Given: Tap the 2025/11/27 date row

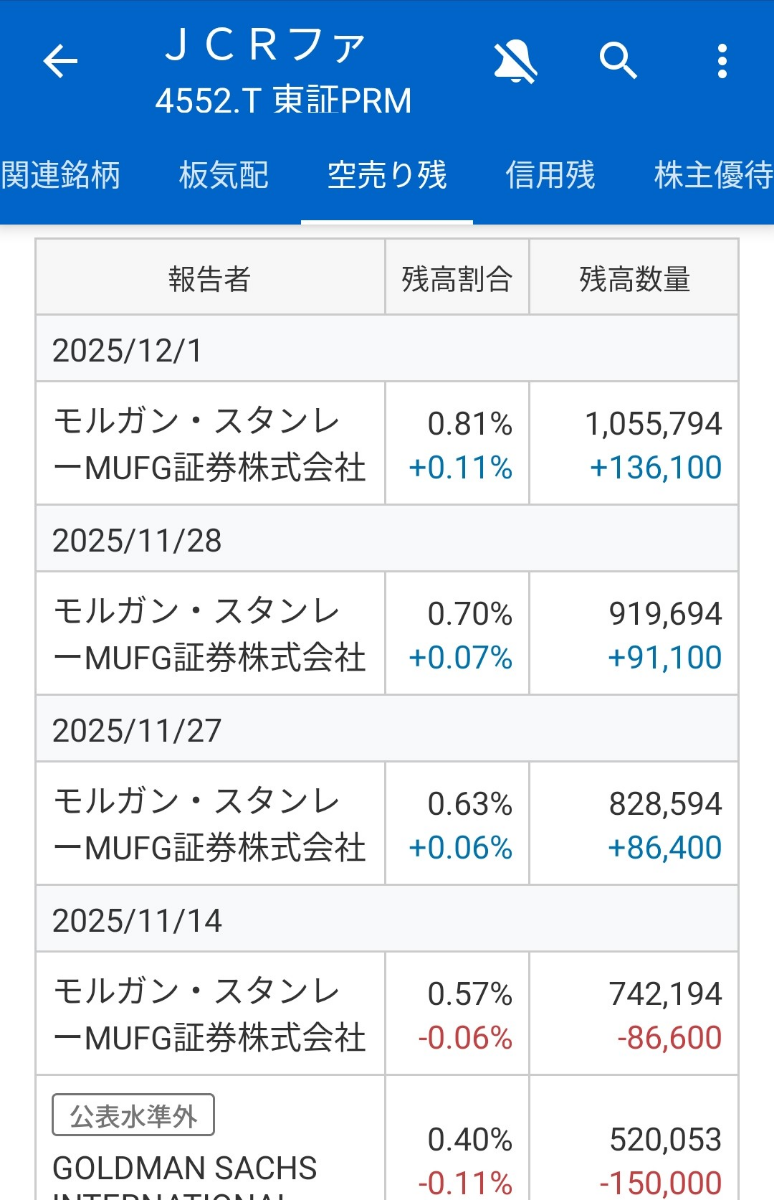Looking at the screenshot, I should tap(386, 730).
